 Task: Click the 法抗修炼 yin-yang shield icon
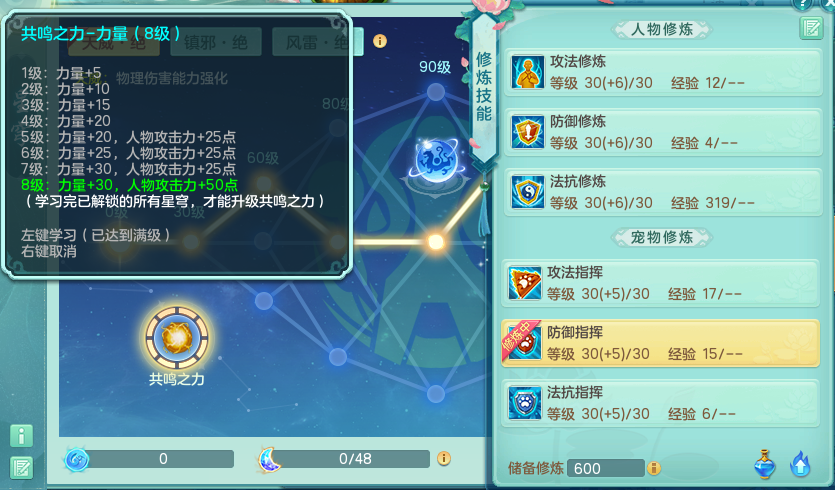527,192
